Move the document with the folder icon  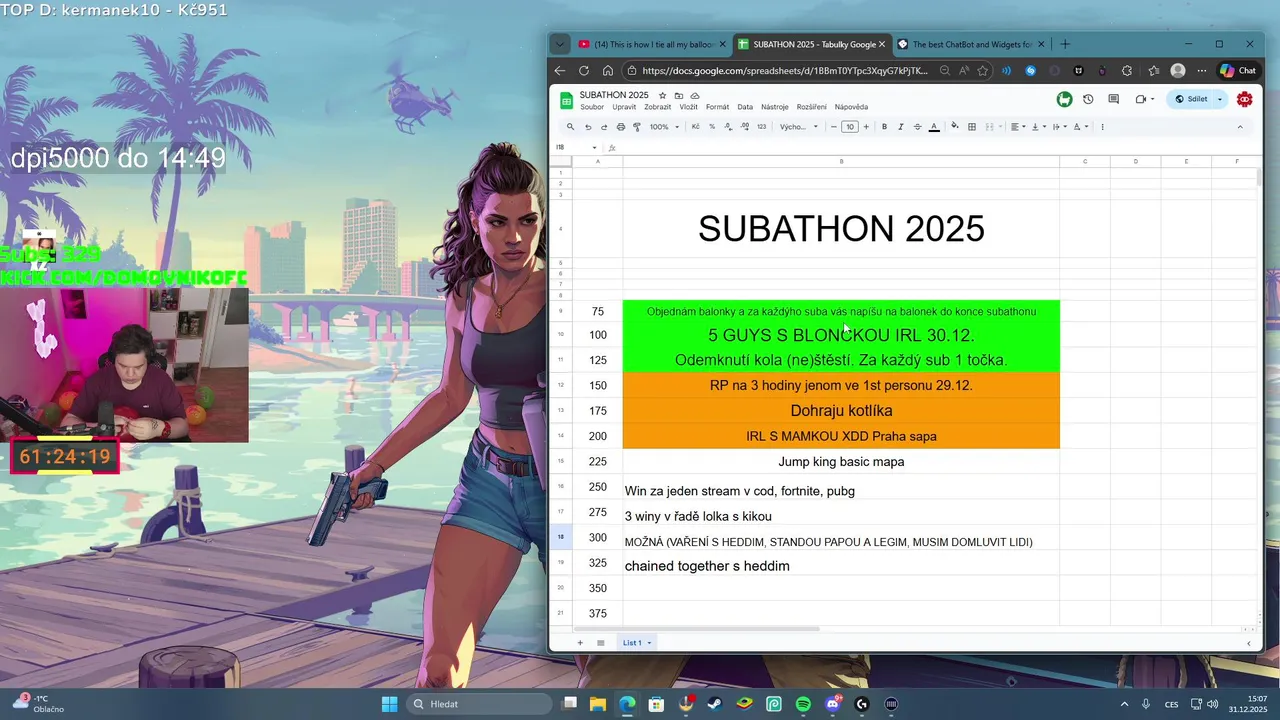(679, 95)
